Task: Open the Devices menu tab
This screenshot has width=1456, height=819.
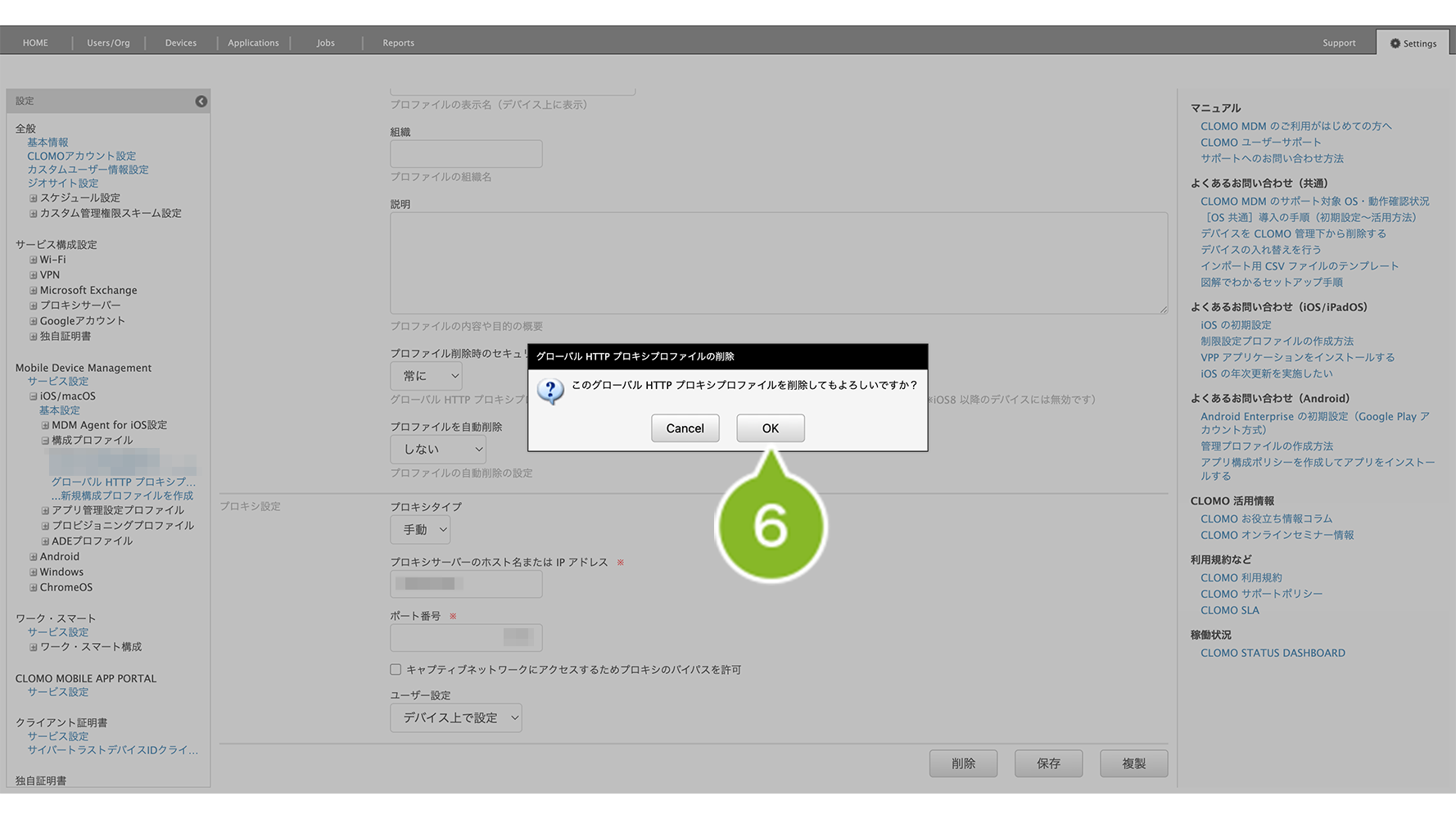Action: pos(180,43)
